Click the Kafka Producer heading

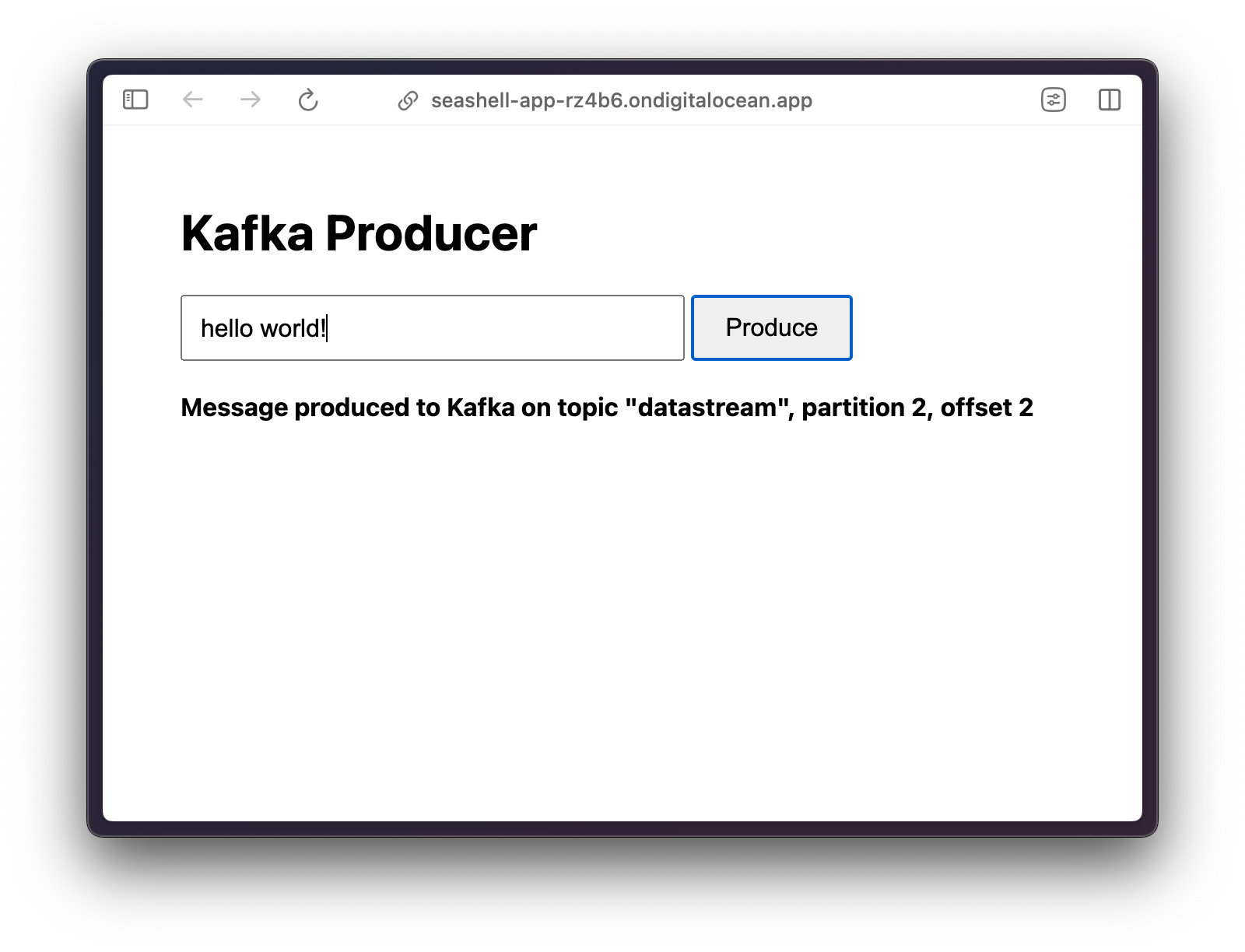coord(358,233)
